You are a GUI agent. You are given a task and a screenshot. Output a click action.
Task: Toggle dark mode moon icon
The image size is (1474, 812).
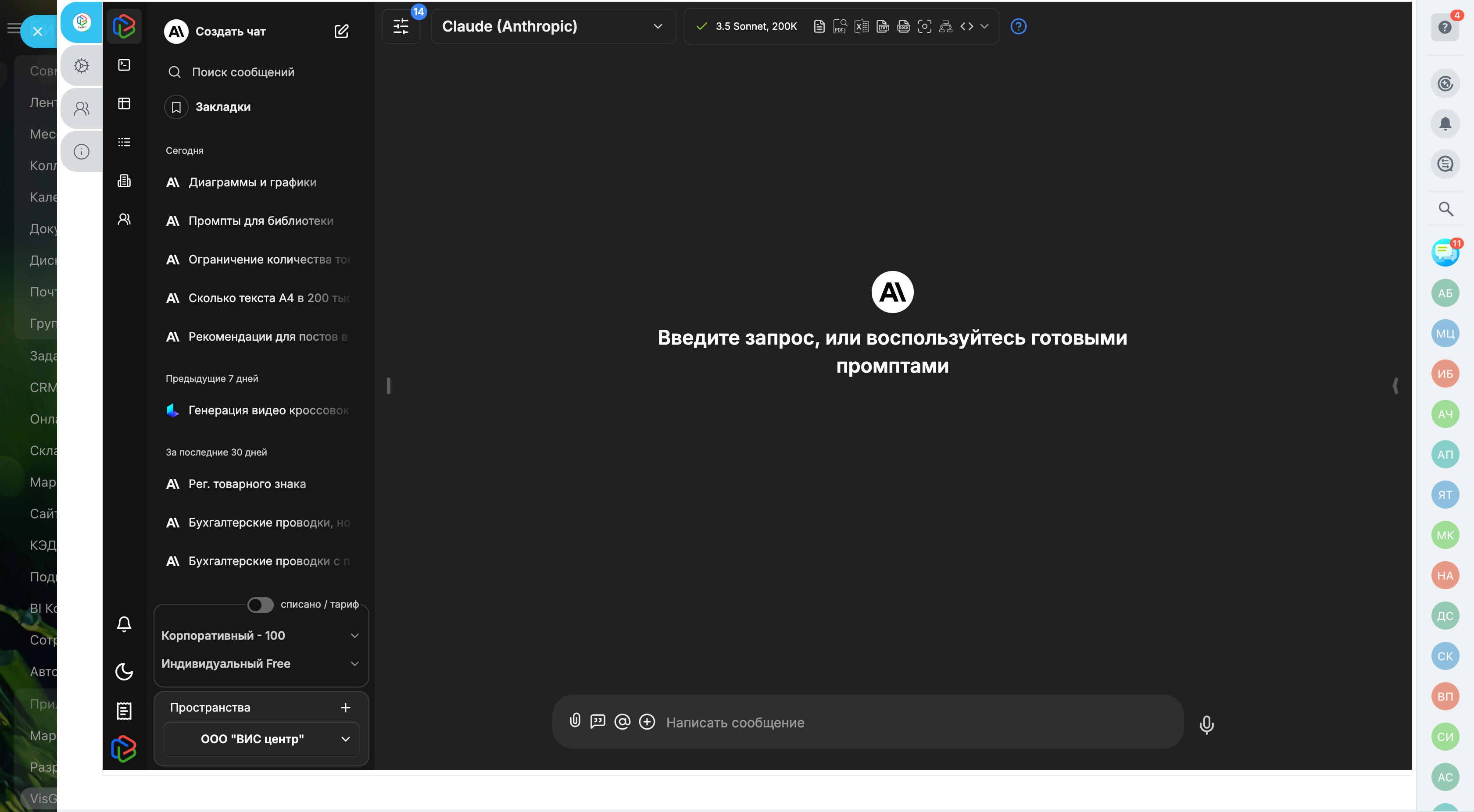pyautogui.click(x=124, y=671)
